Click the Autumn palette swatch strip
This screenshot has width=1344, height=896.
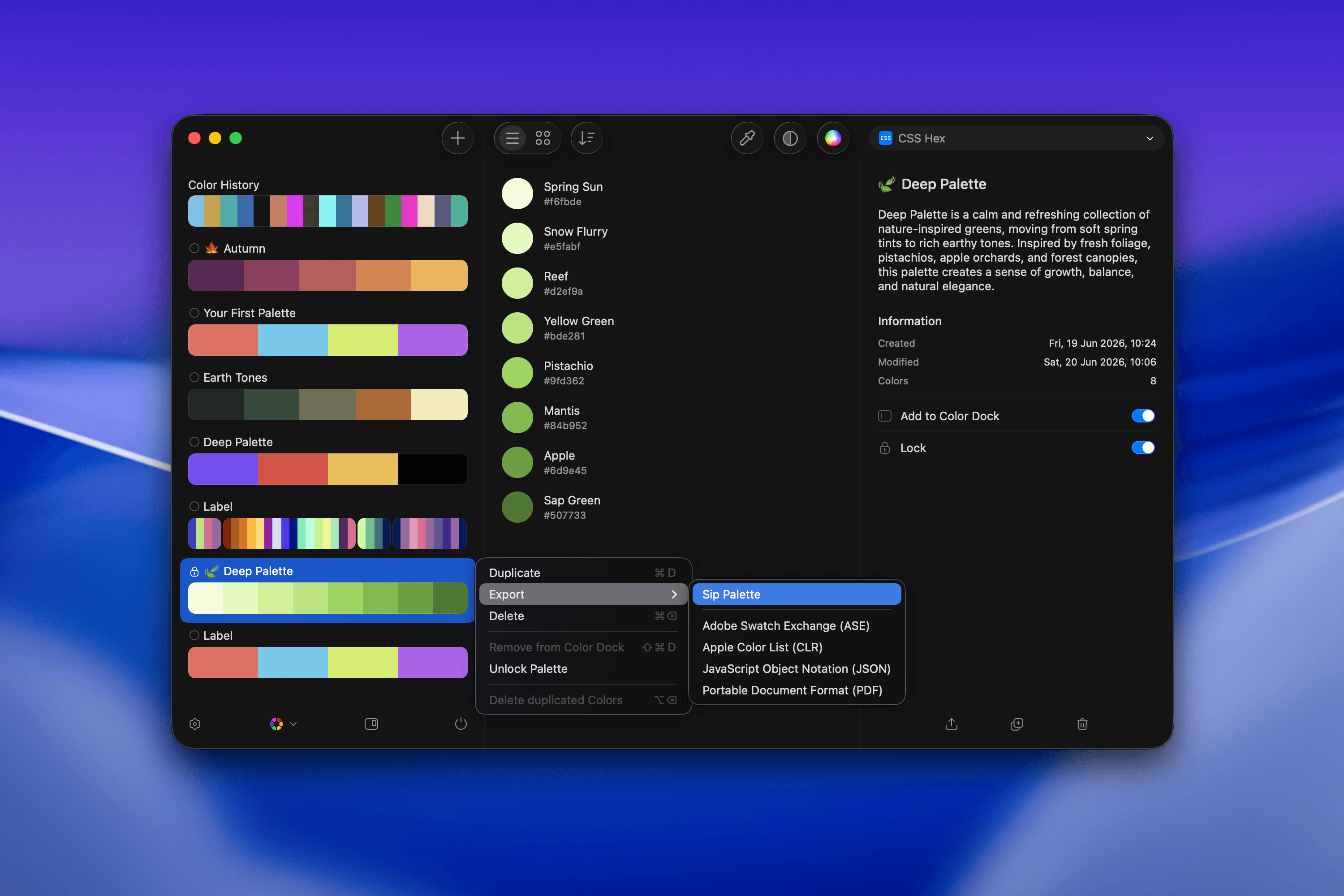(x=327, y=276)
